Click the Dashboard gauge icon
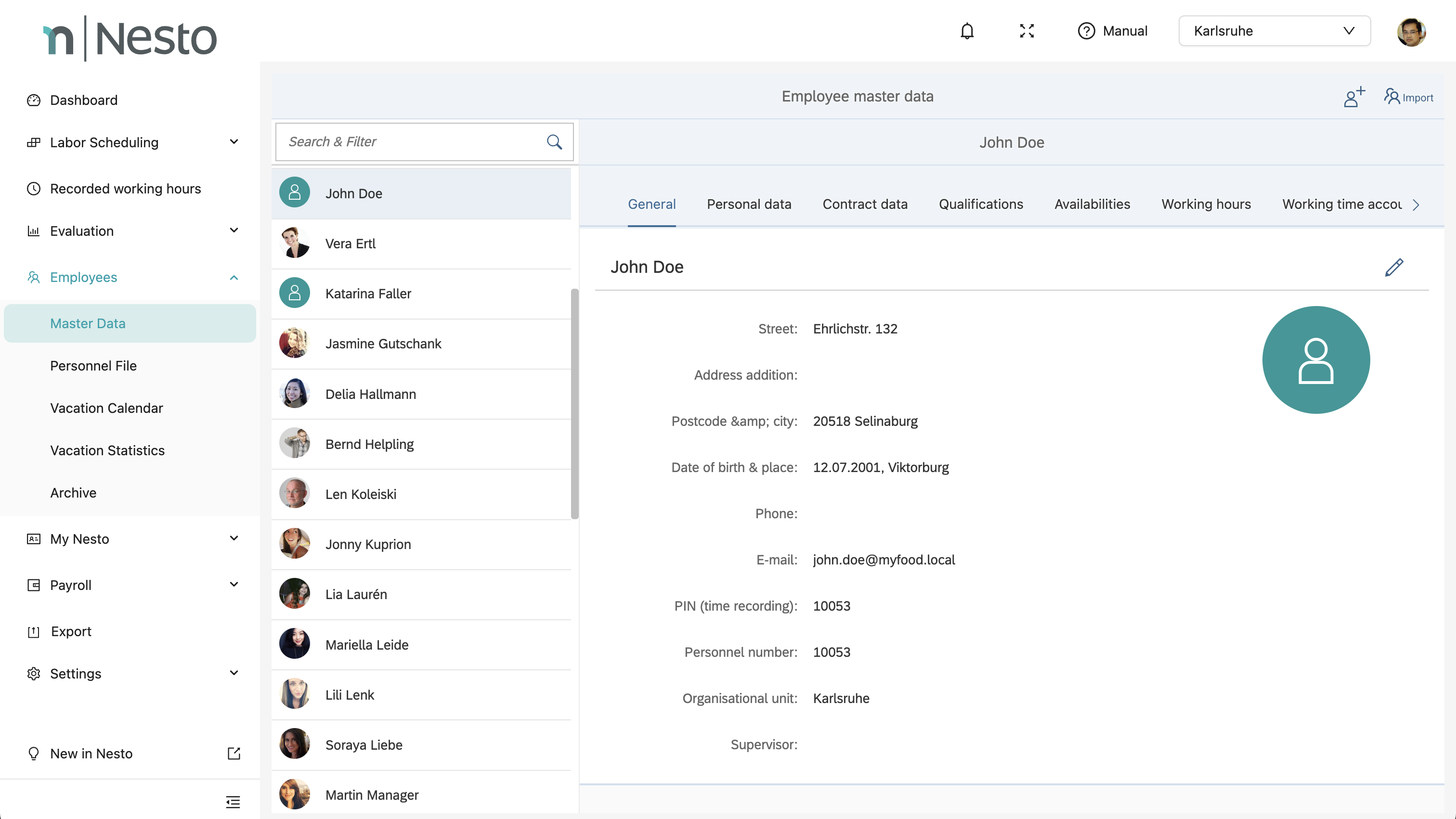Image resolution: width=1456 pixels, height=819 pixels. coord(34,101)
